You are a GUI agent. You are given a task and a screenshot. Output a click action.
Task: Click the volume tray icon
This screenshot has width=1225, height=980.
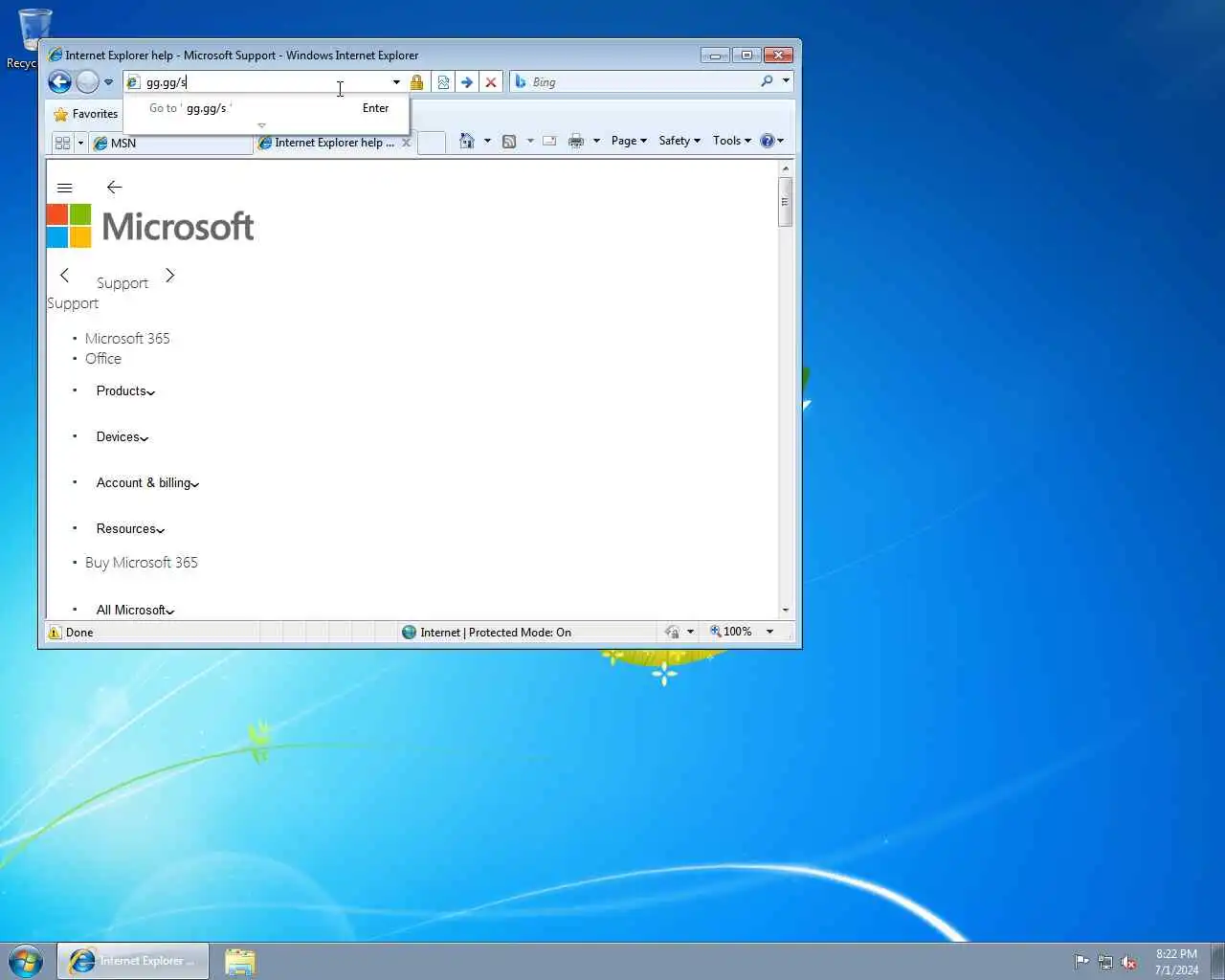(x=1129, y=962)
